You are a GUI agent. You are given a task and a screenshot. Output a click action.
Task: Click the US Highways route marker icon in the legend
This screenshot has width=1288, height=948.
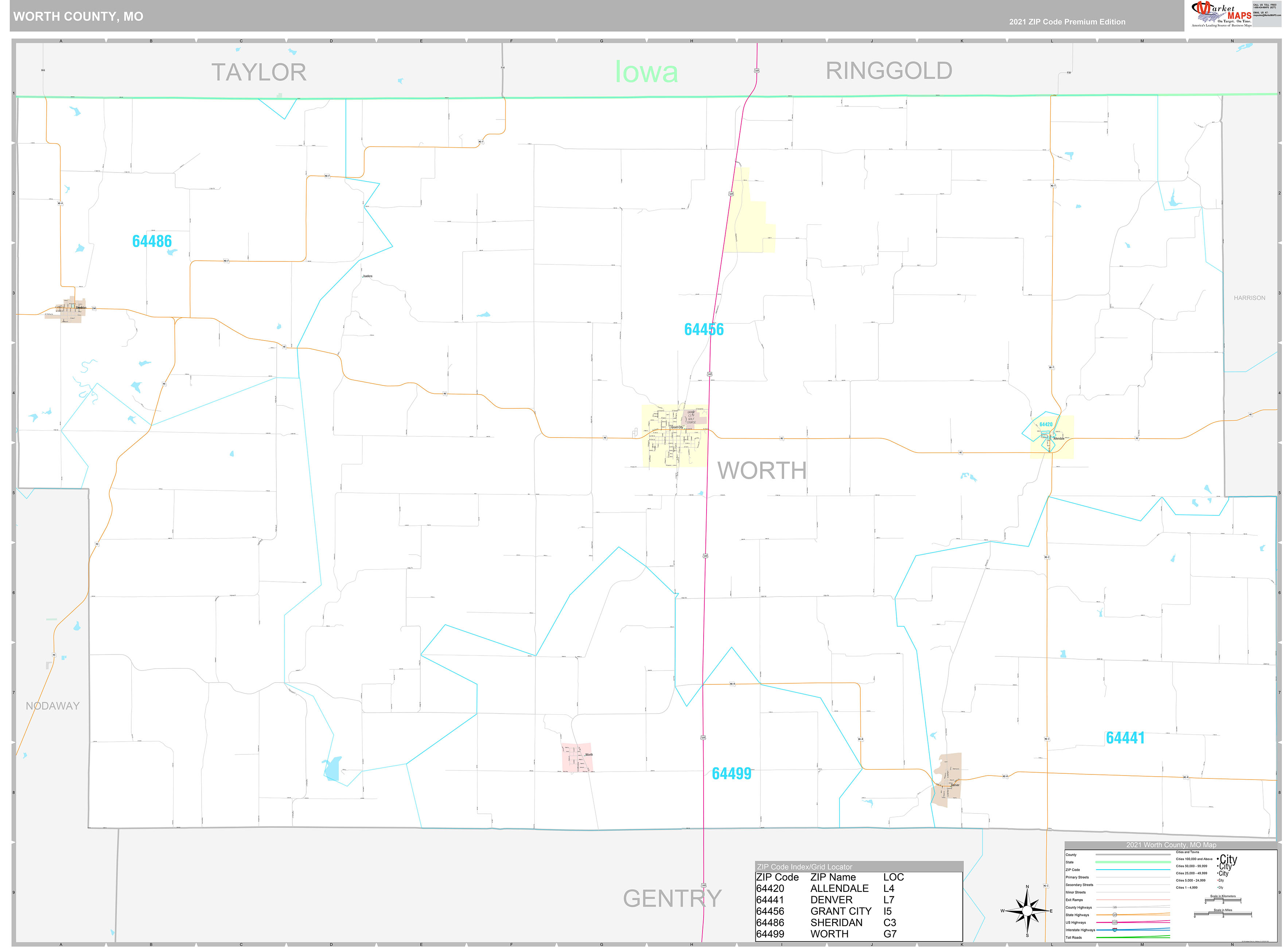tap(1115, 923)
